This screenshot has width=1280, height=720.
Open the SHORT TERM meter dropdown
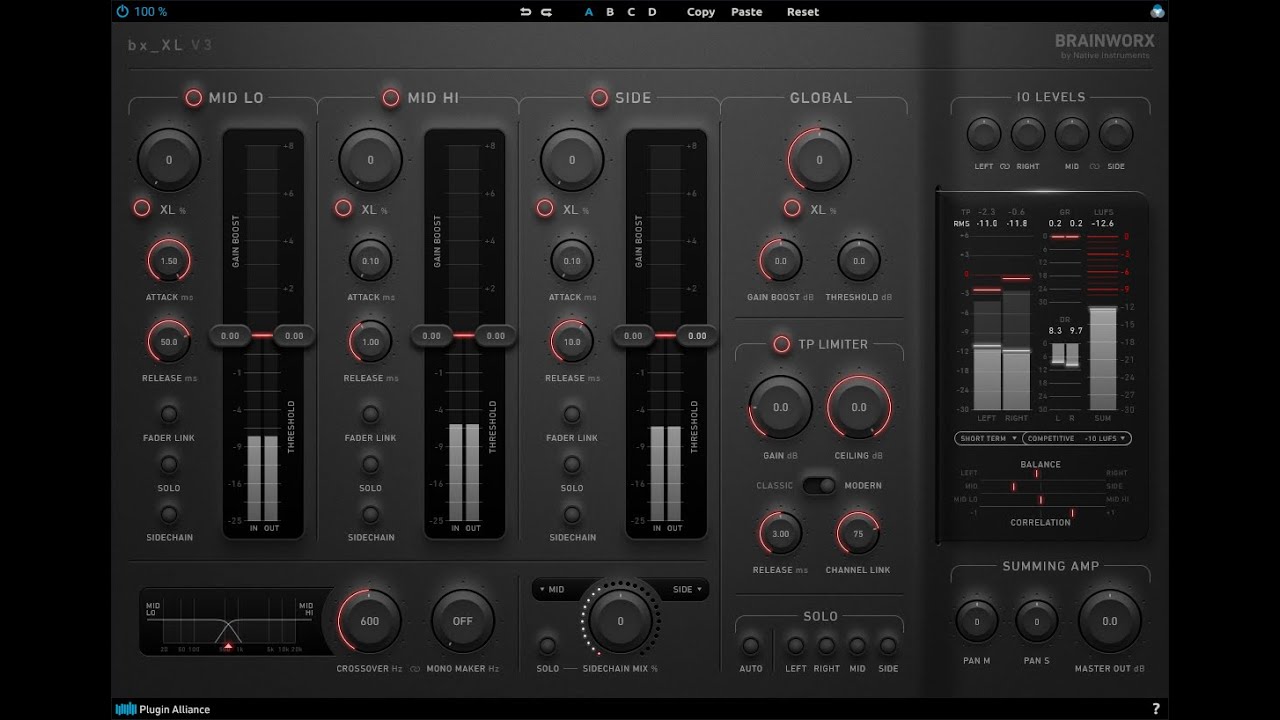pos(987,438)
